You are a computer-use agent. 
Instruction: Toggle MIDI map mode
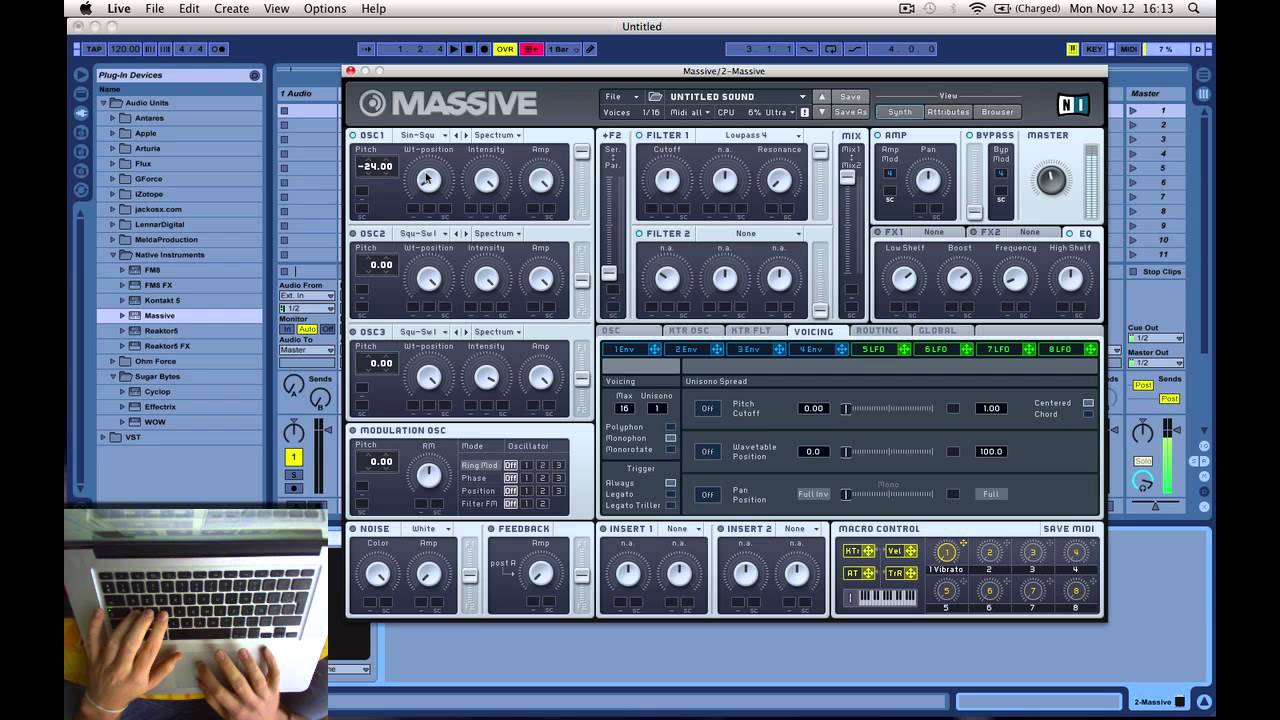[x=1129, y=49]
